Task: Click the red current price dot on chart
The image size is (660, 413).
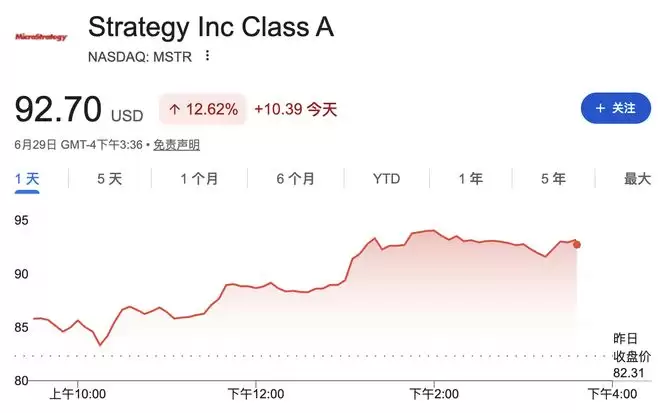Action: [577, 245]
